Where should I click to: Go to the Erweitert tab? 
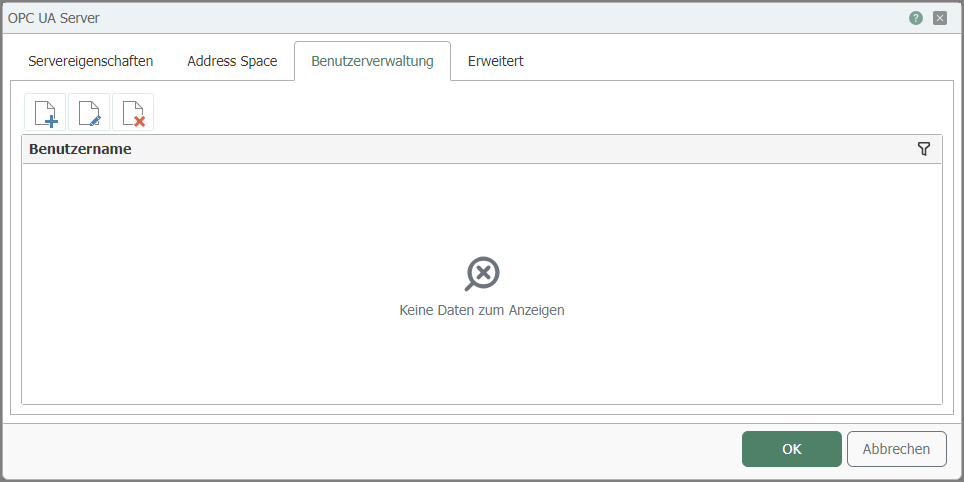pyautogui.click(x=495, y=61)
